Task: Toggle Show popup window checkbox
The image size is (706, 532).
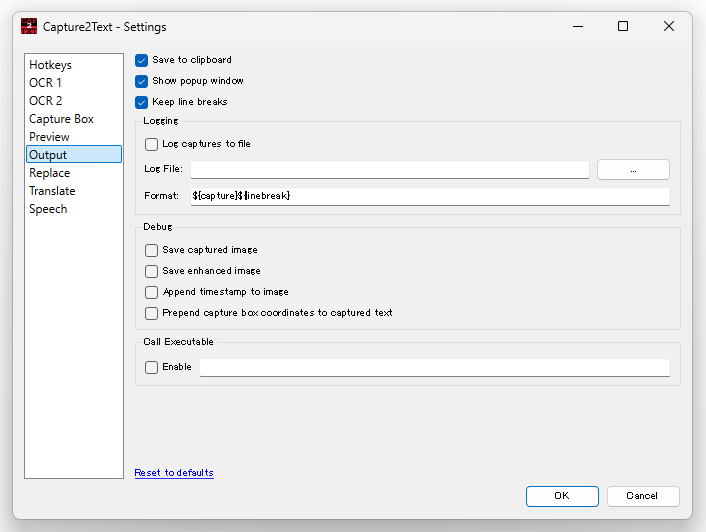Action: (x=141, y=81)
